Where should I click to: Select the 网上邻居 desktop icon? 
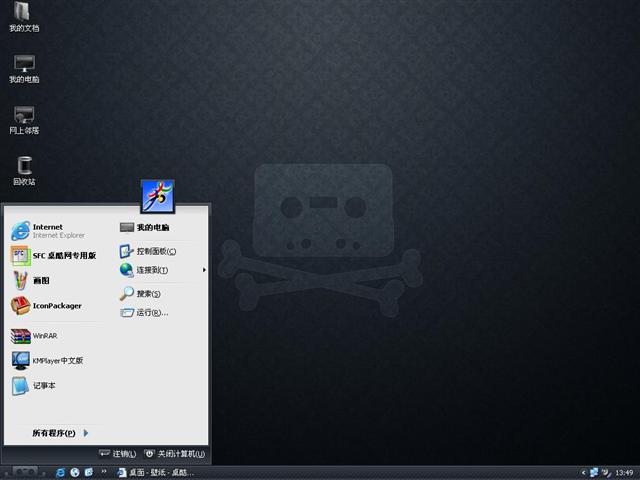point(24,120)
